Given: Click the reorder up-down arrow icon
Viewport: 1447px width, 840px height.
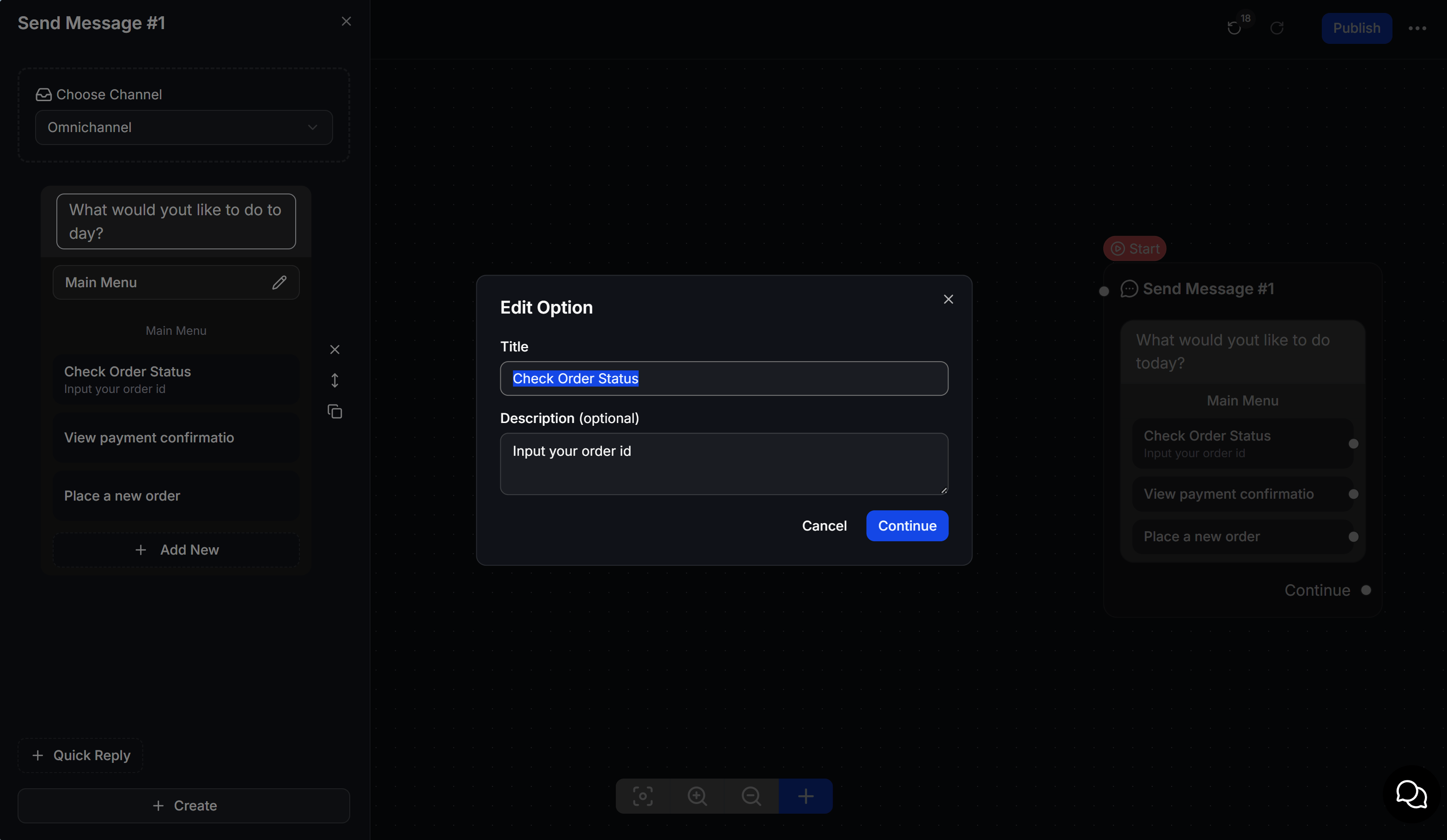Looking at the screenshot, I should [335, 381].
